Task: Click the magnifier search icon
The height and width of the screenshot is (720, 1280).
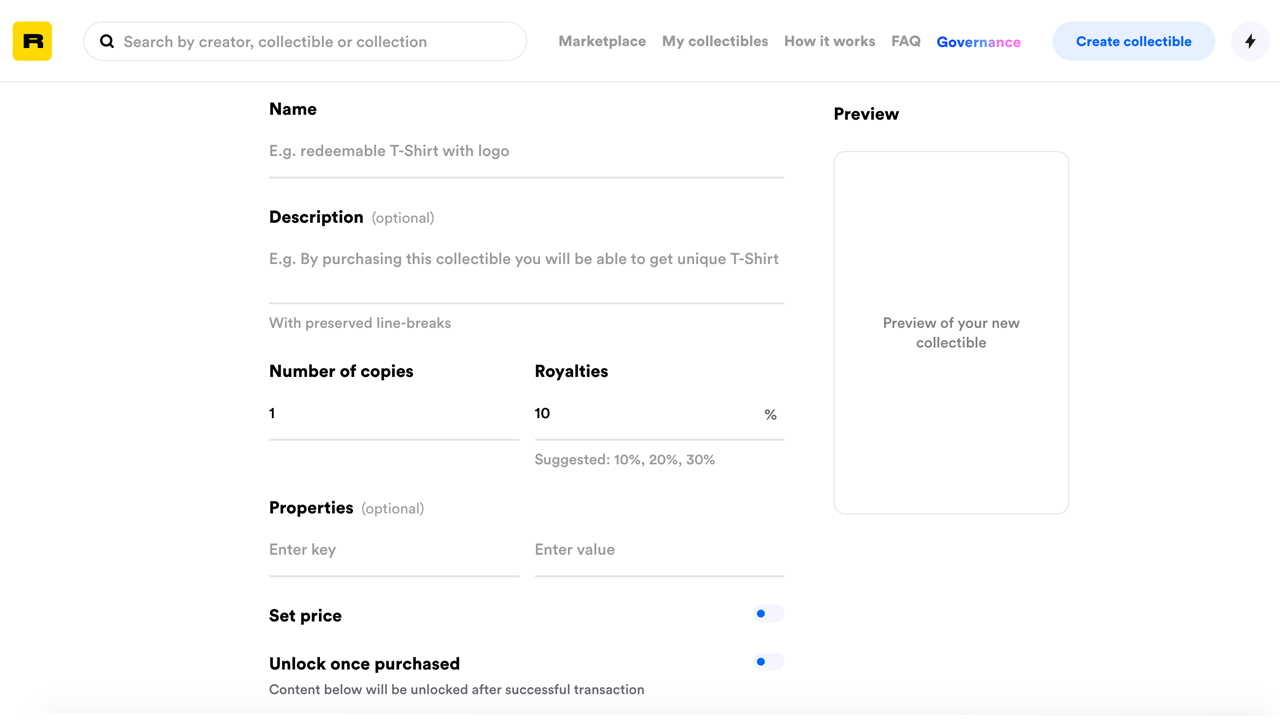Action: [x=107, y=41]
